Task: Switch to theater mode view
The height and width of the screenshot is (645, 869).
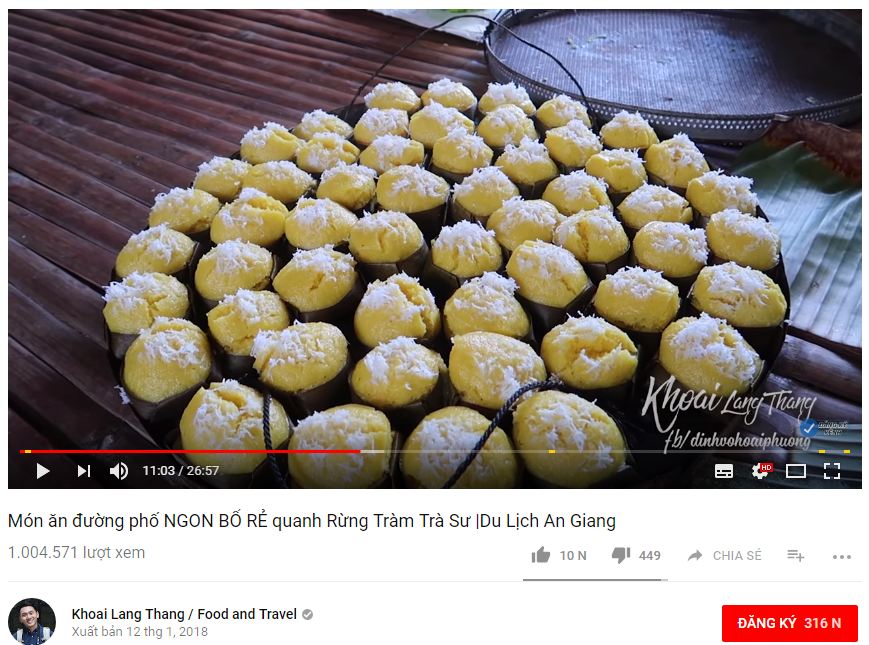Action: click(795, 471)
